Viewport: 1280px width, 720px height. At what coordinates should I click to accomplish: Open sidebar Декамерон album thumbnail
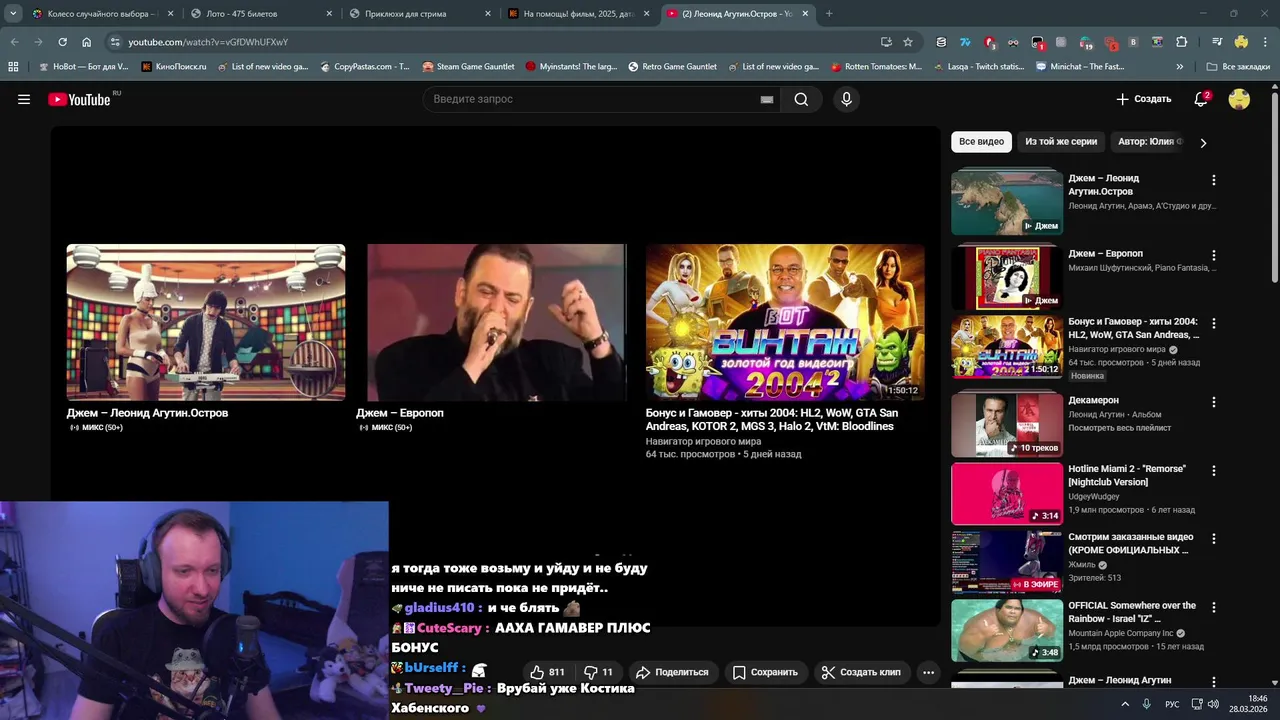tap(1007, 425)
